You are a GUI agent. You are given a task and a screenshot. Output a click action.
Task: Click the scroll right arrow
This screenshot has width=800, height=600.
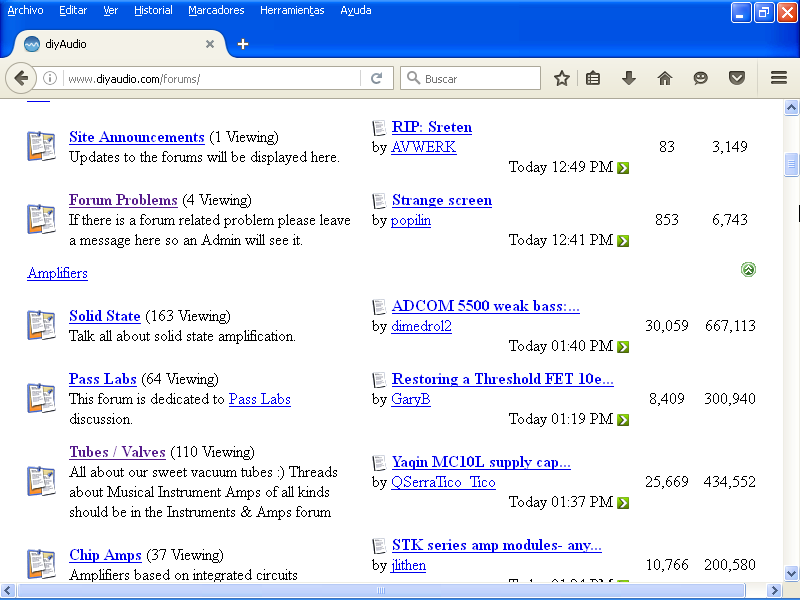[x=774, y=591]
